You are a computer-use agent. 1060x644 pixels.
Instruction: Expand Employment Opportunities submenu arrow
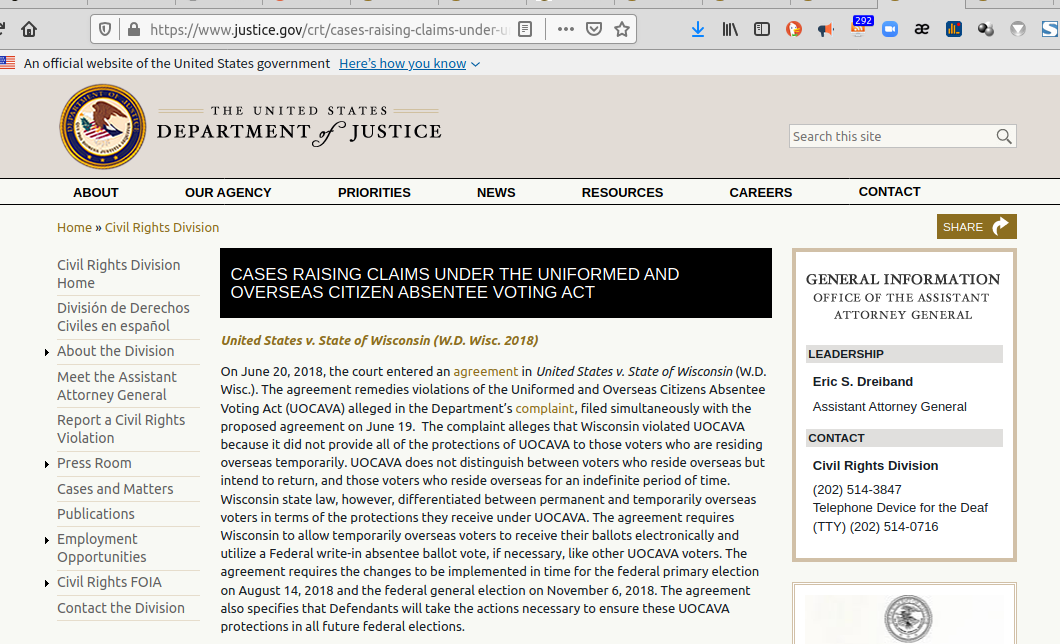point(47,540)
